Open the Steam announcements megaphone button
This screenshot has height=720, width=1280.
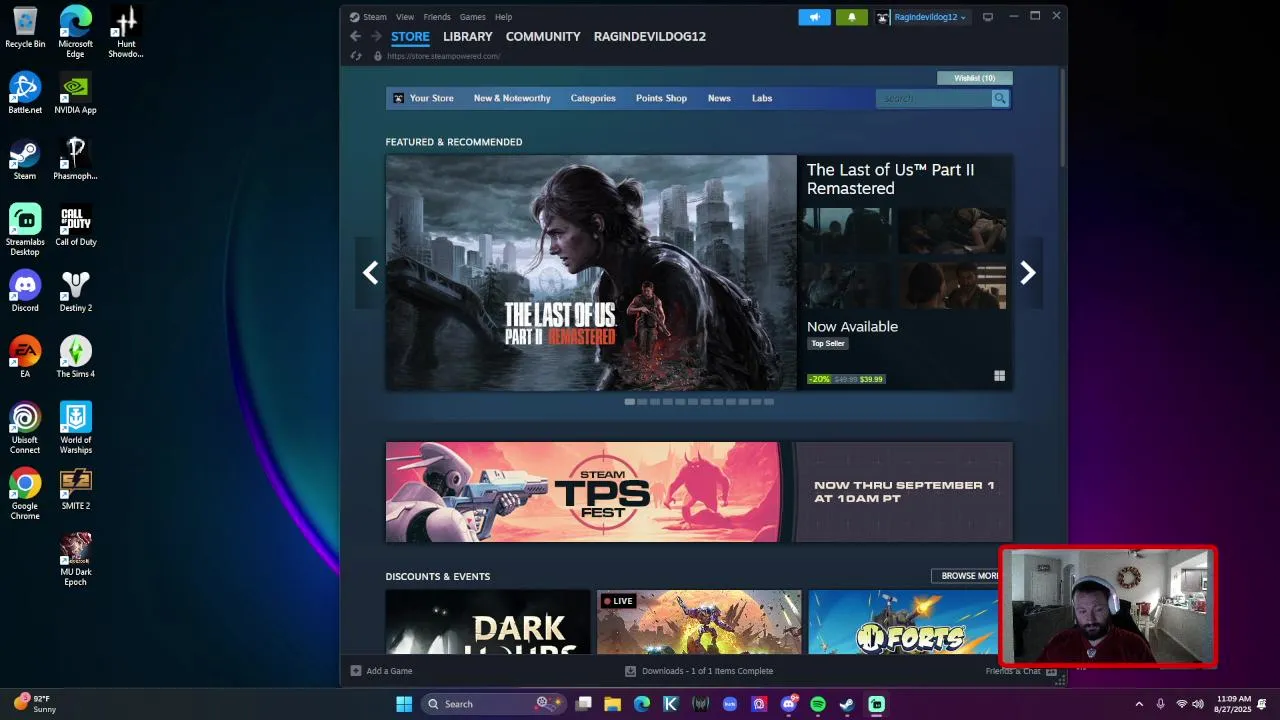pos(814,17)
